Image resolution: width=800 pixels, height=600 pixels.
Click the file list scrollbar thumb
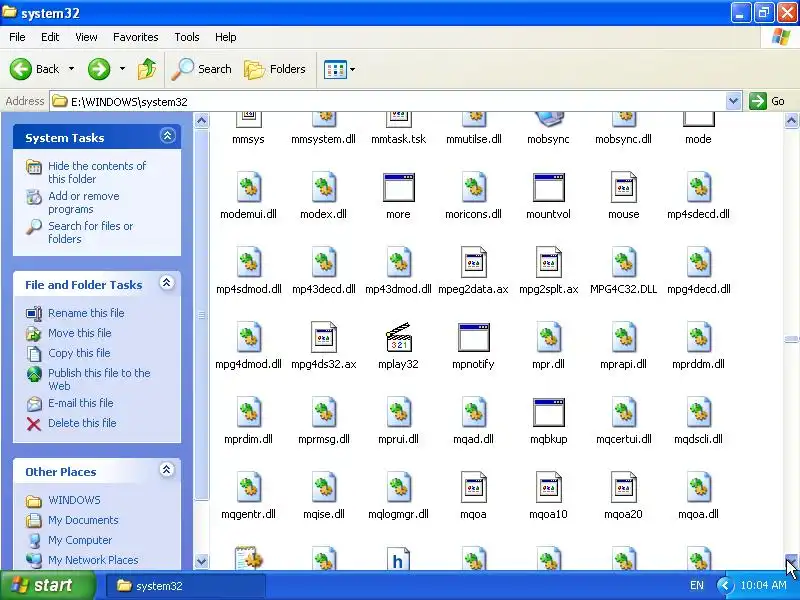click(791, 339)
